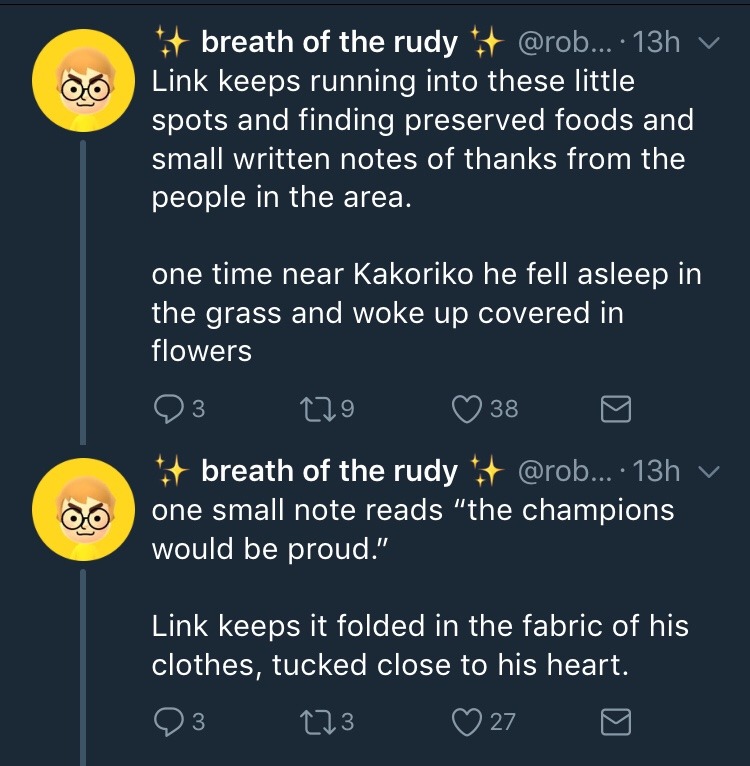Click the @rob... handle on first tweet
This screenshot has height=766, width=750.
pyautogui.click(x=566, y=43)
